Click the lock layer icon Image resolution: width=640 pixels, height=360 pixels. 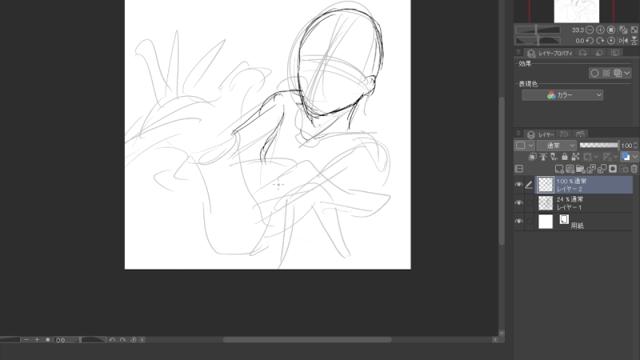564,156
